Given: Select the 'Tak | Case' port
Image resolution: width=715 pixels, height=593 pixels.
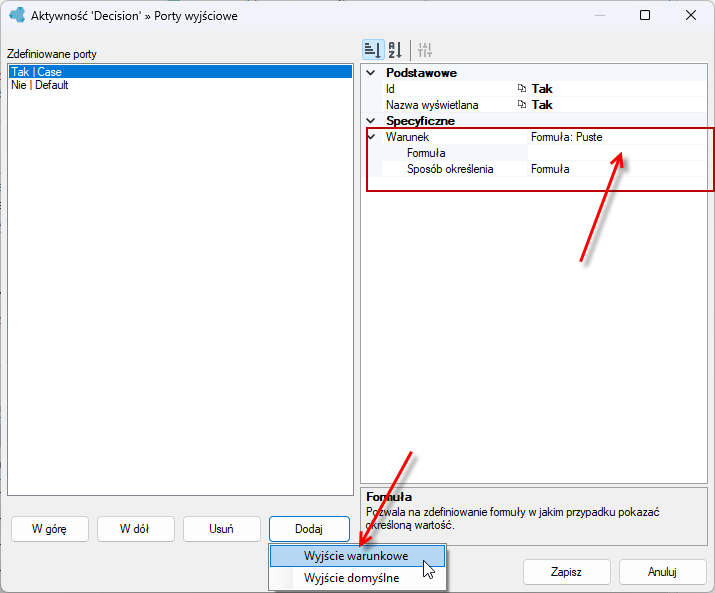Looking at the screenshot, I should 181,72.
